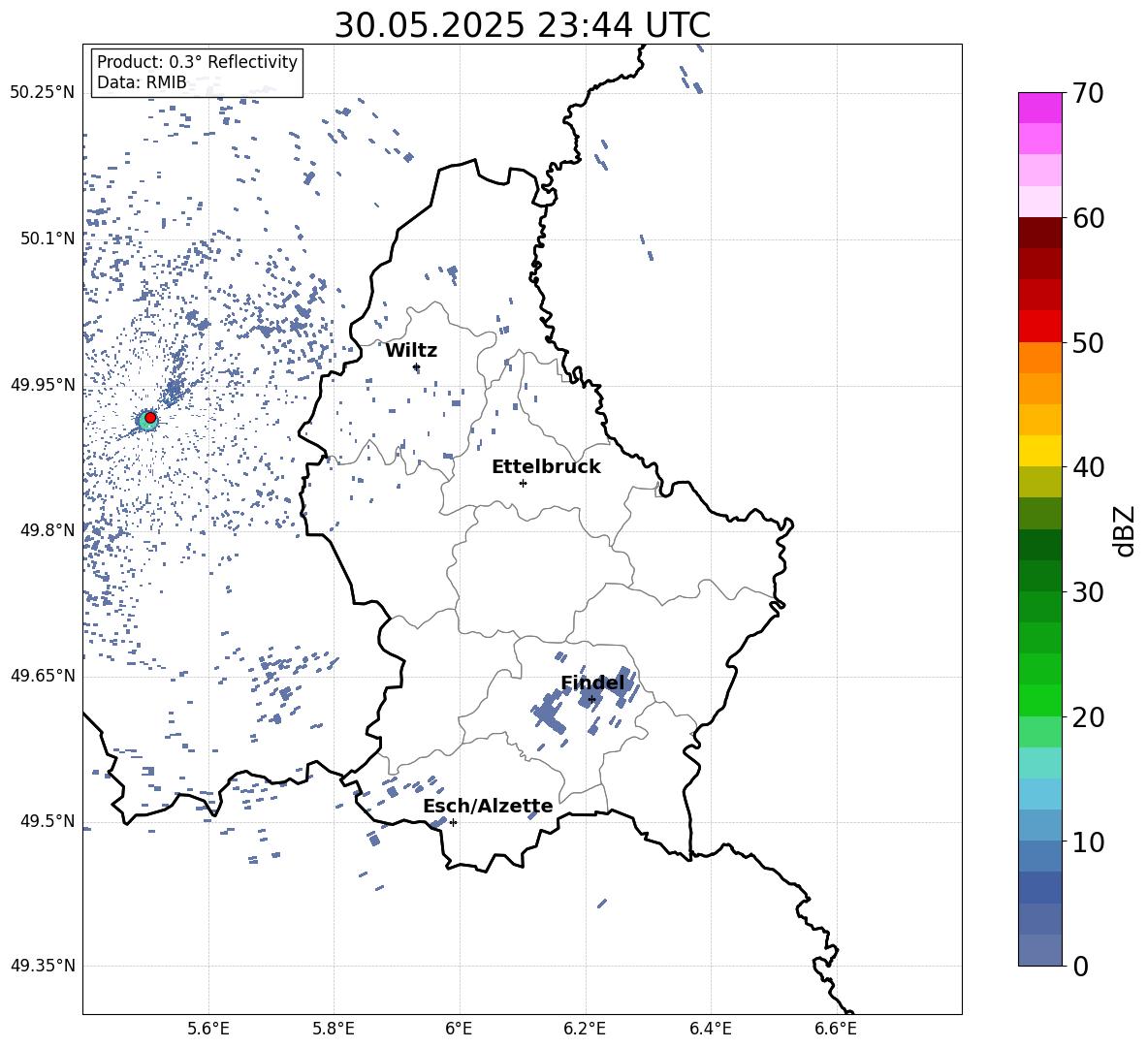Click the 49.35°N latitude label
The height and width of the screenshot is (1048, 1148).
click(42, 966)
